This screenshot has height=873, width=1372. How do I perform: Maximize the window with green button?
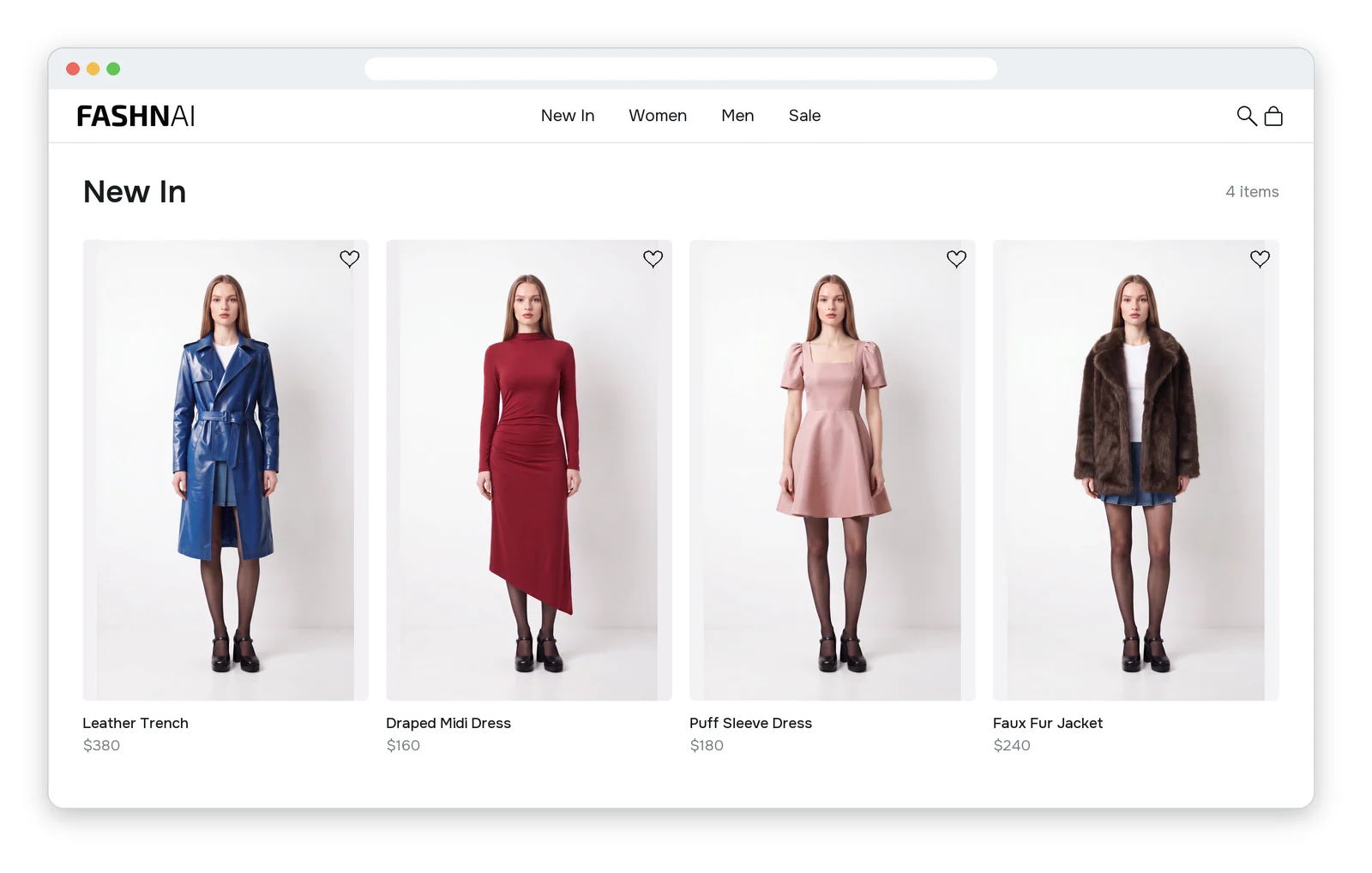click(113, 69)
